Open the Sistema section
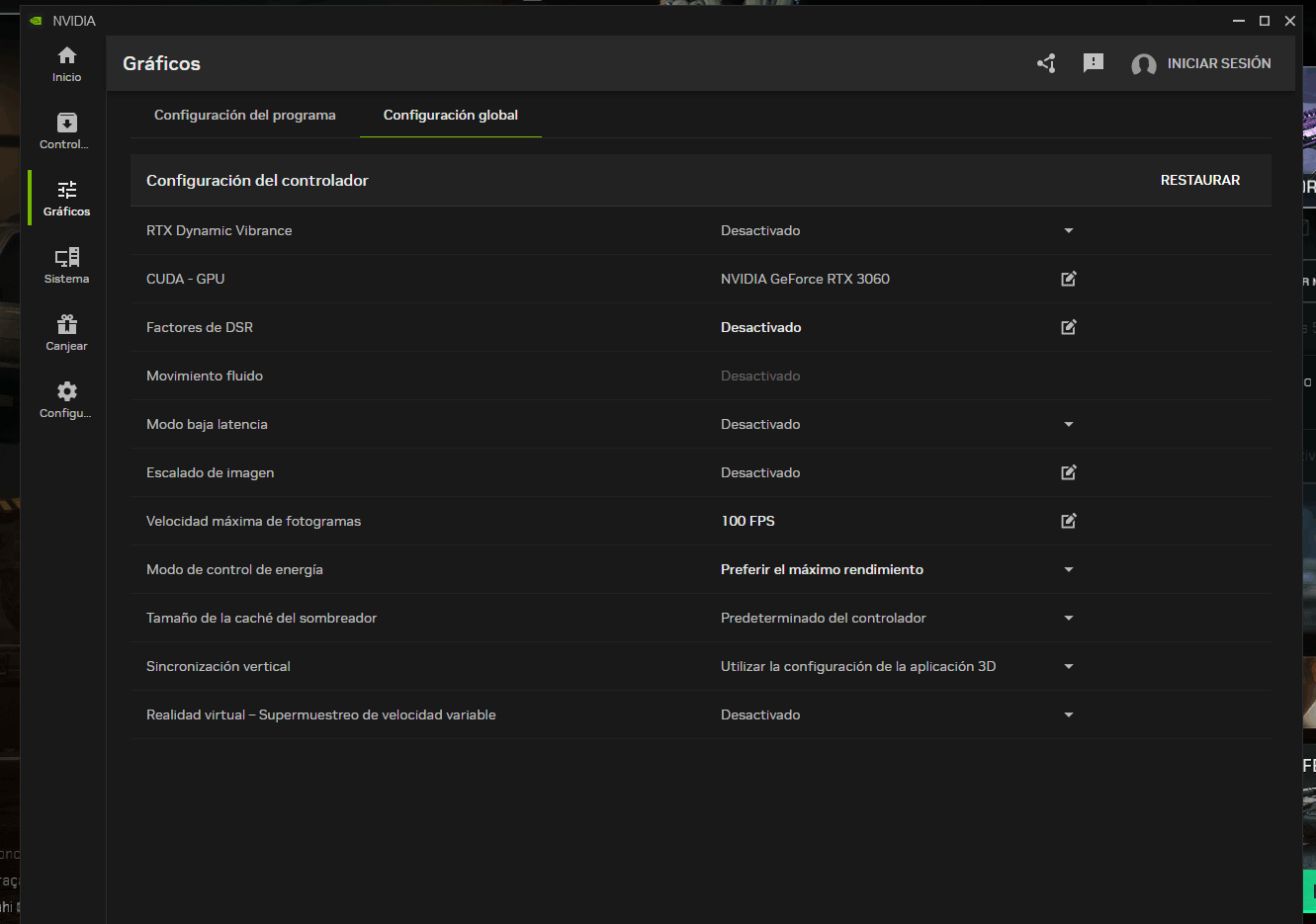The height and width of the screenshot is (924, 1316). [67, 266]
